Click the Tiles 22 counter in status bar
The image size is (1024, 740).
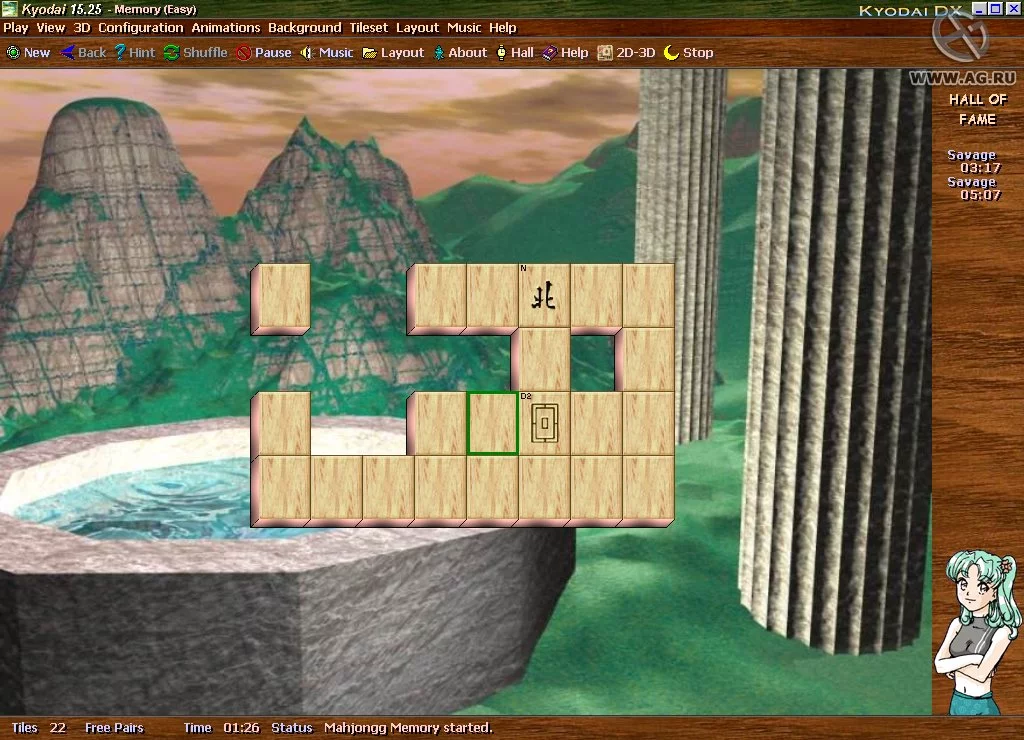click(x=39, y=728)
